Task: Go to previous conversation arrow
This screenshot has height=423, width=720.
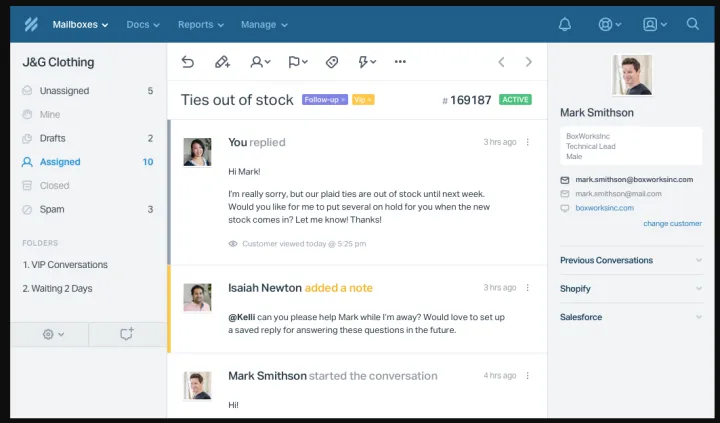Action: pos(502,62)
